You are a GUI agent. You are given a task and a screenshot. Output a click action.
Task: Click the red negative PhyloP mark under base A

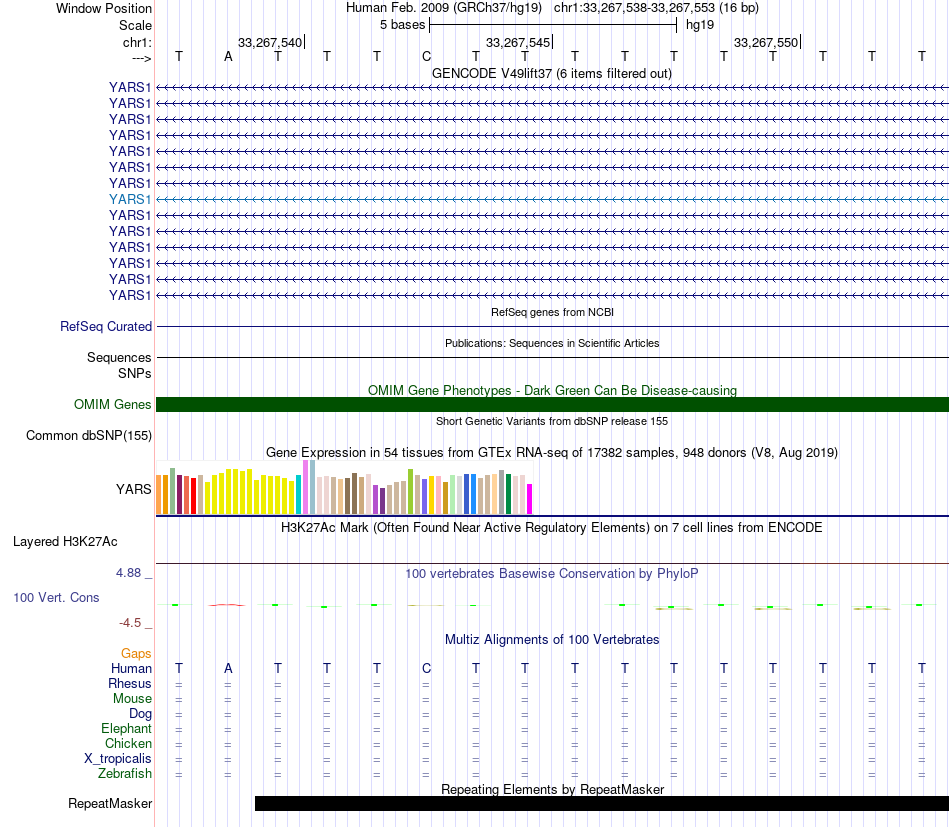(227, 605)
